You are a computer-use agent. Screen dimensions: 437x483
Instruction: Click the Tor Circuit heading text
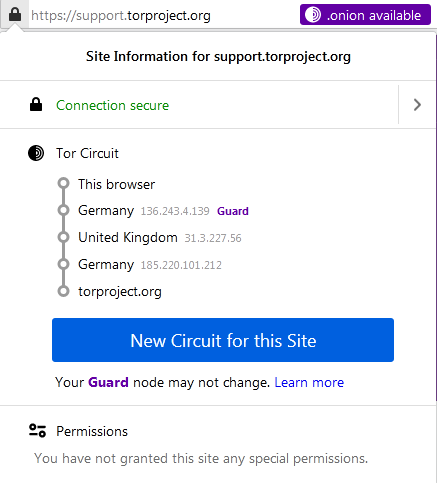tap(87, 153)
